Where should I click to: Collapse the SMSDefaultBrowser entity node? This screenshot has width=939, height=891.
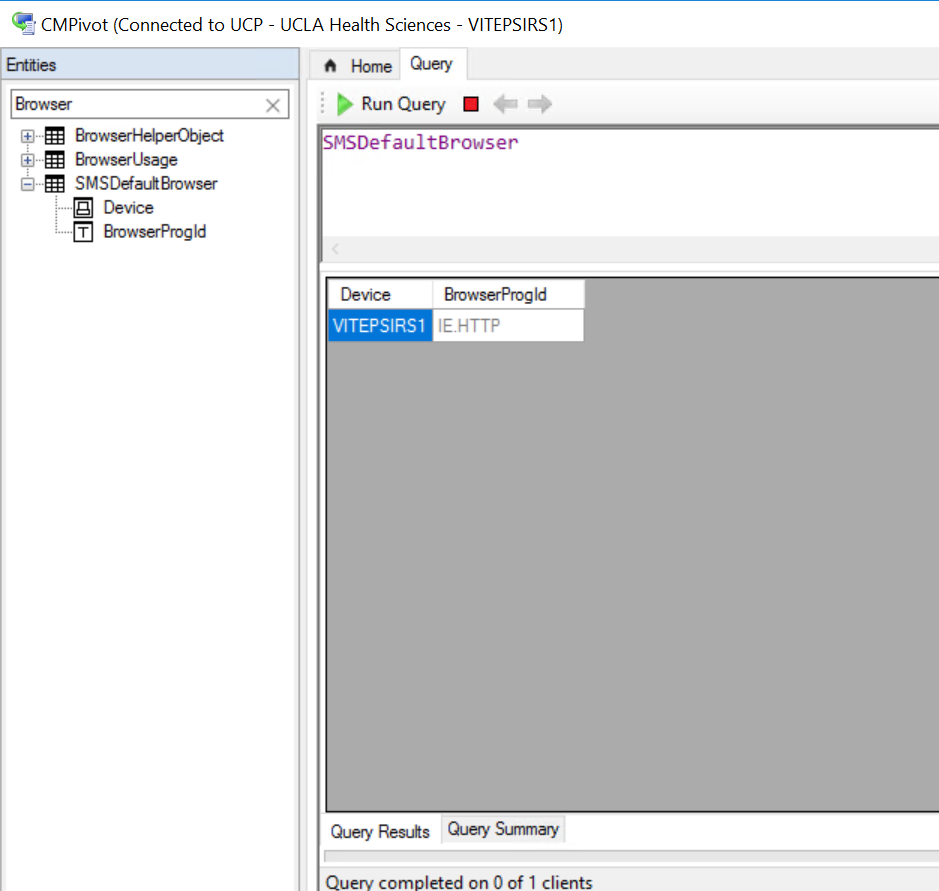pyautogui.click(x=27, y=184)
